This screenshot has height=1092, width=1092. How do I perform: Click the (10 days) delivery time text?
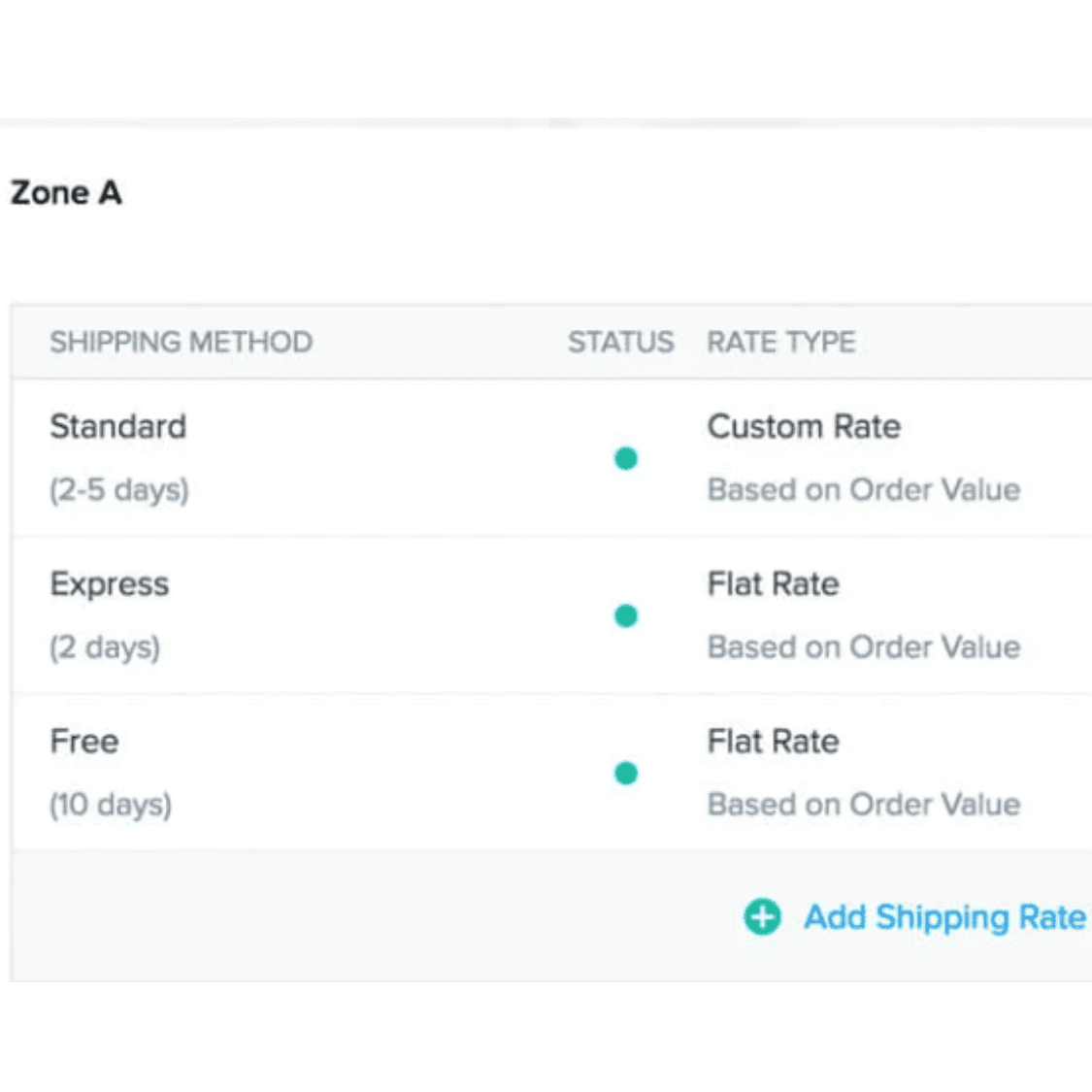[x=110, y=805]
